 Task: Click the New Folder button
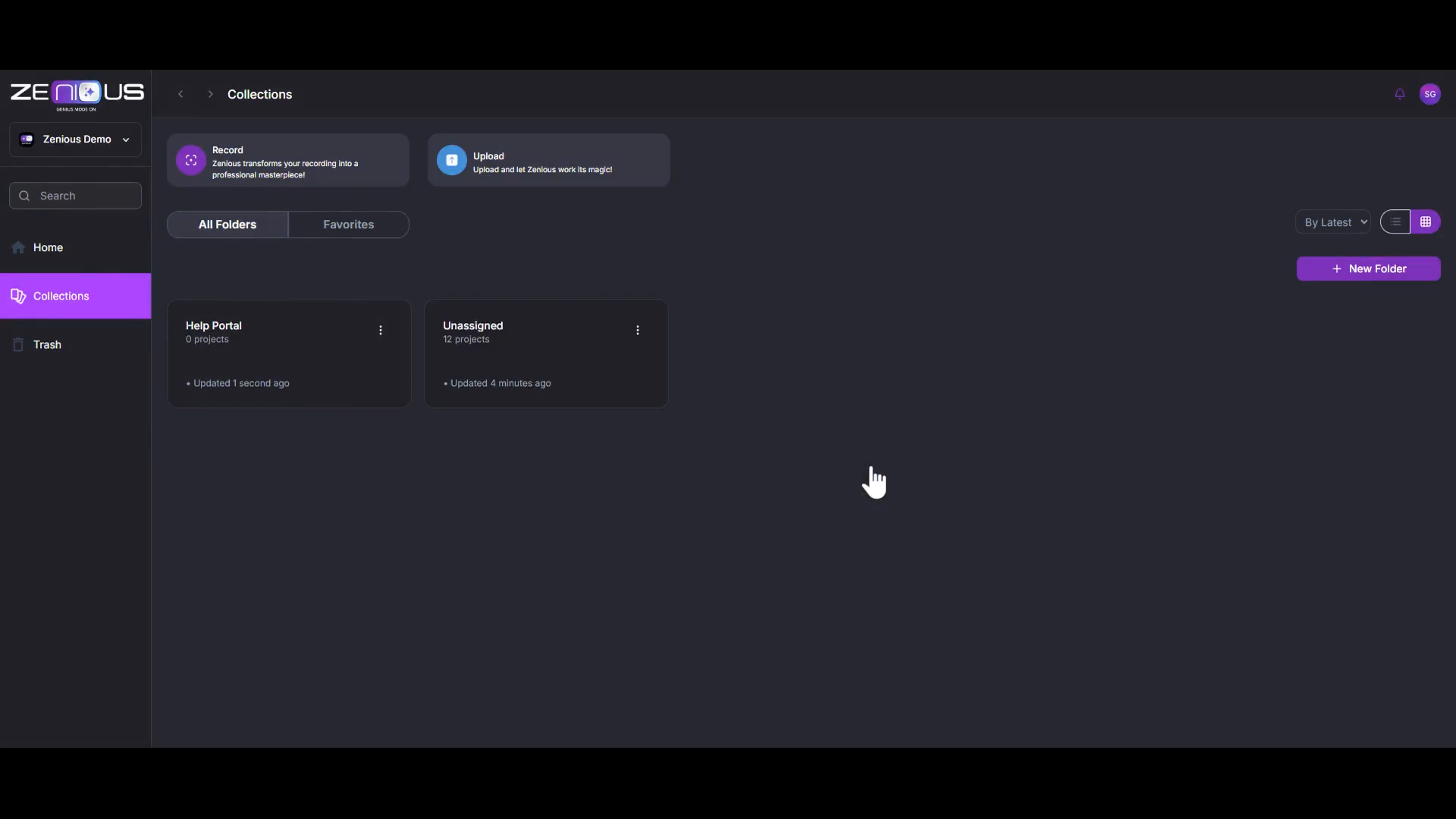pyautogui.click(x=1370, y=268)
